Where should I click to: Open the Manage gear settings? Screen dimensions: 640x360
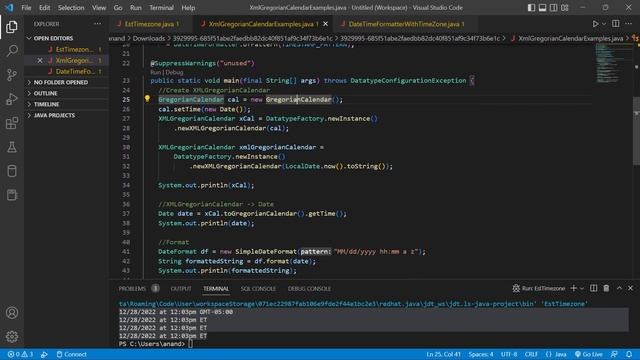[x=12, y=337]
